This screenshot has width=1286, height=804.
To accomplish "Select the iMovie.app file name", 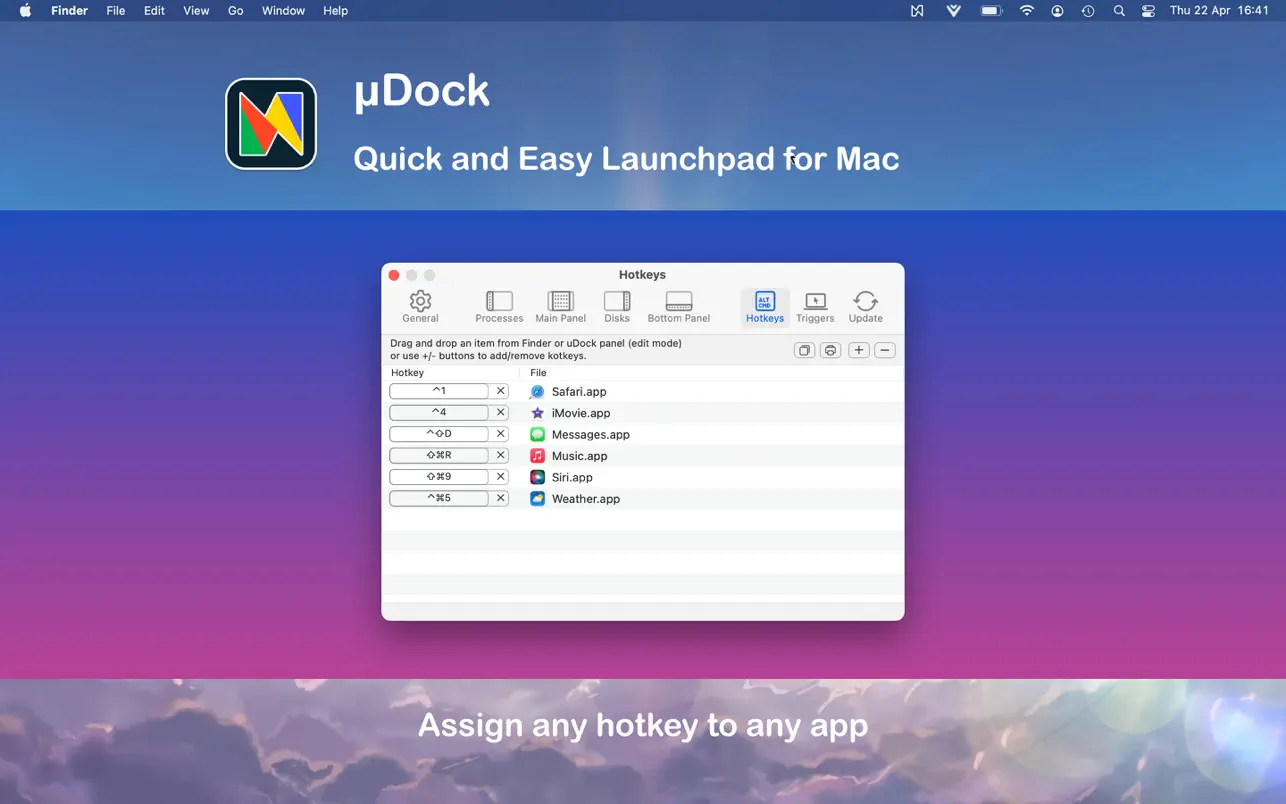I will coord(581,413).
